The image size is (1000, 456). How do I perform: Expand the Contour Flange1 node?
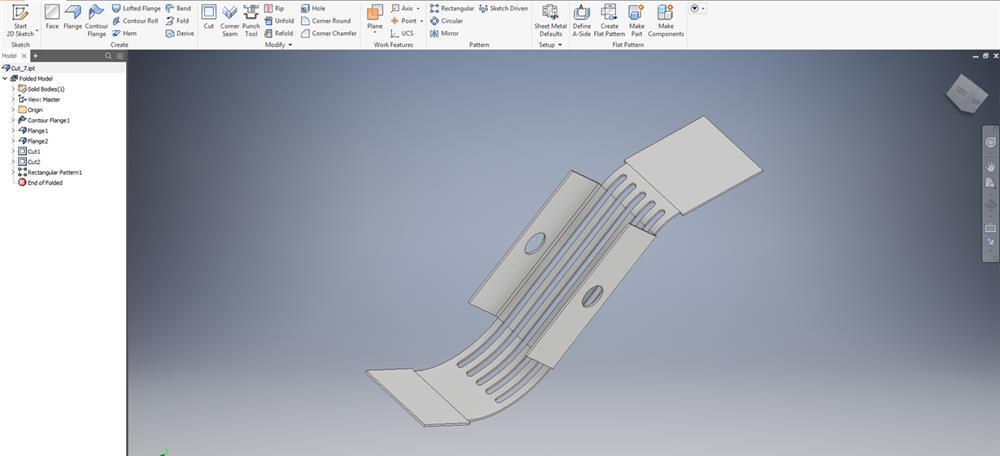pos(13,120)
